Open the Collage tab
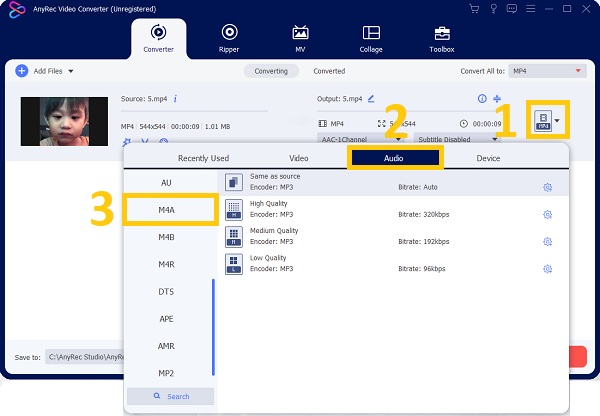 (x=371, y=39)
